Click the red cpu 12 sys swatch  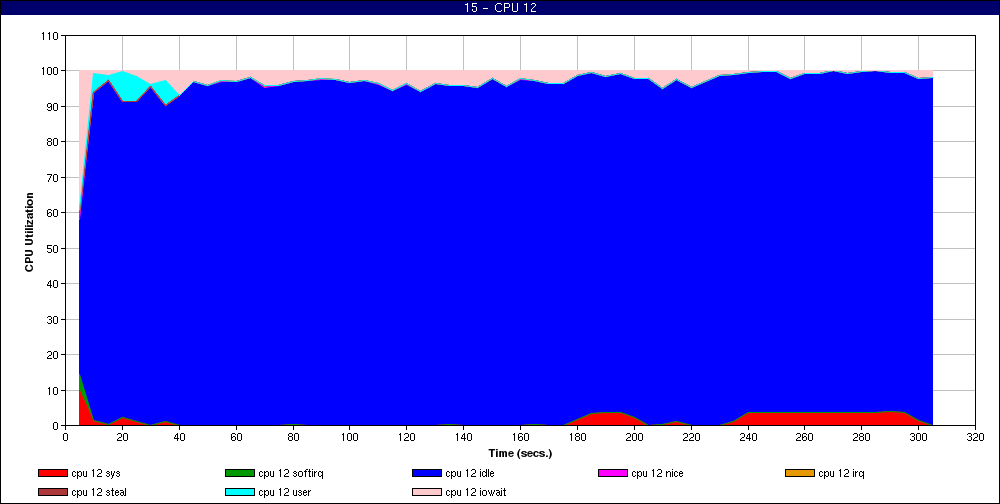click(52, 473)
